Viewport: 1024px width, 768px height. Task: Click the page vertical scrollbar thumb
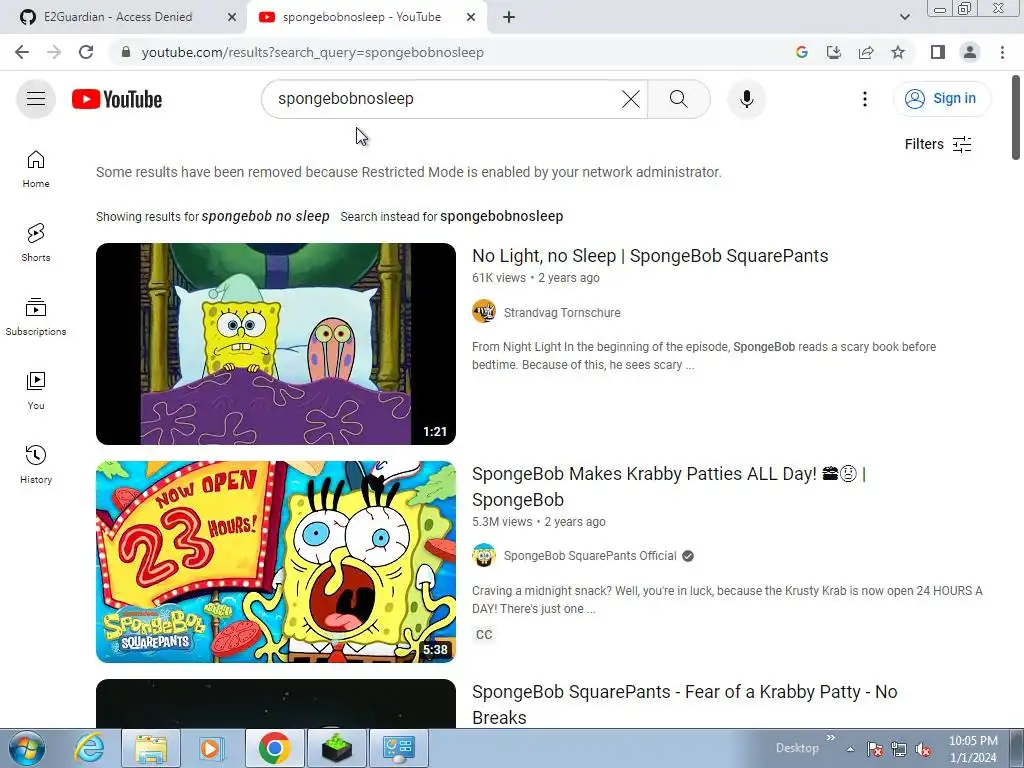point(1016,118)
